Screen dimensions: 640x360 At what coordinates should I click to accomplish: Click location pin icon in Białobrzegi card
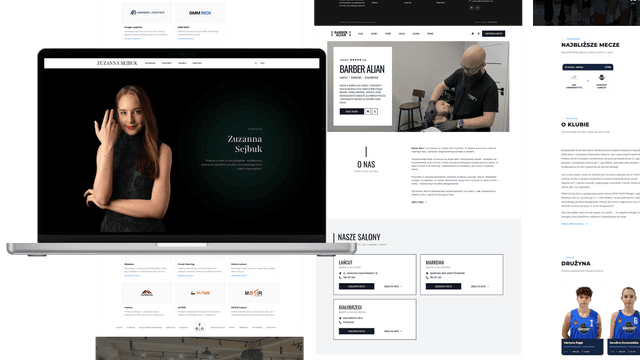(x=340, y=318)
